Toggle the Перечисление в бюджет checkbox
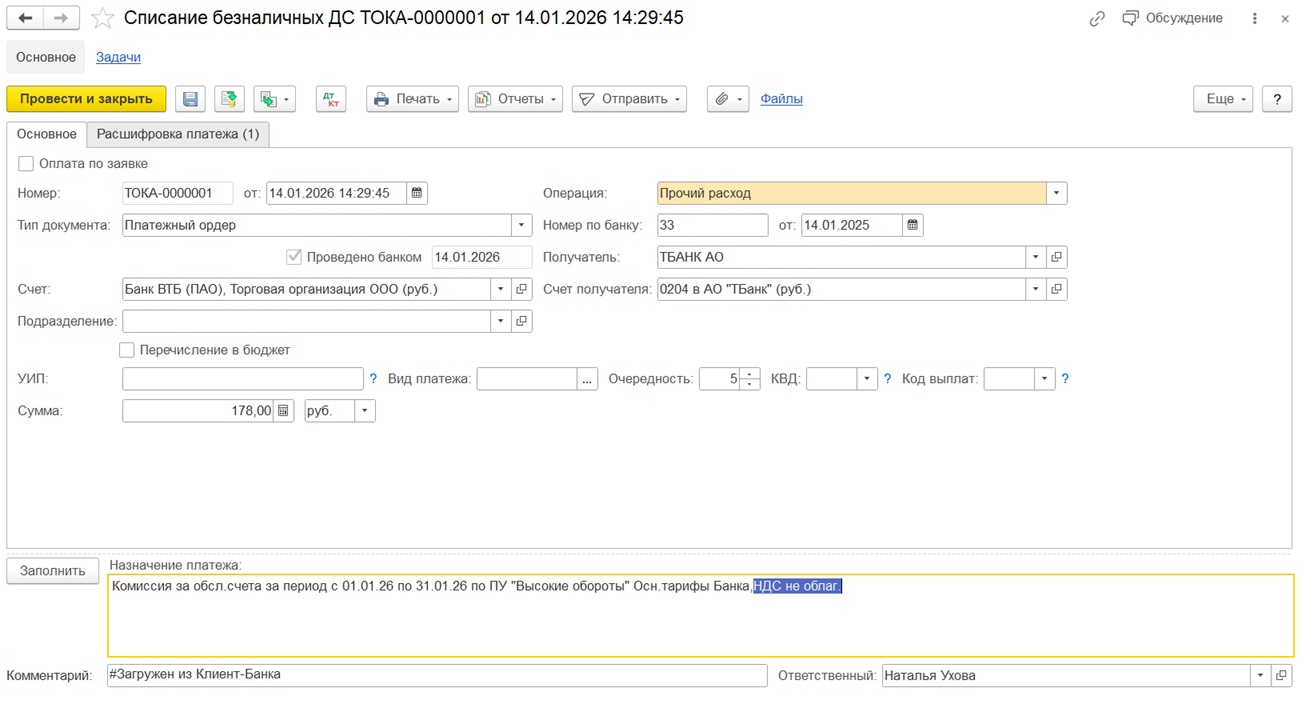 point(127,350)
